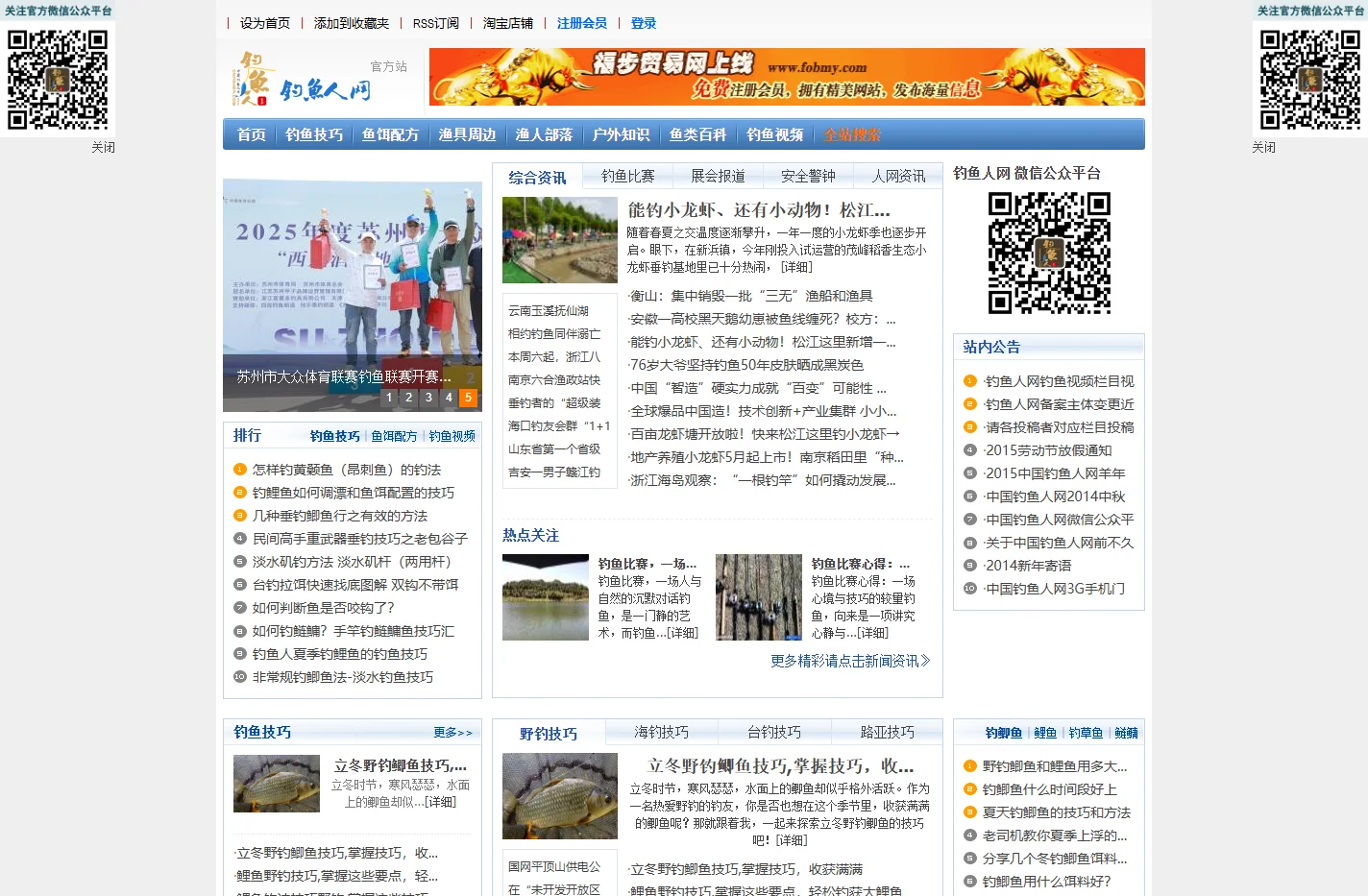This screenshot has height=896, width=1368.
Task: Close the right floating WeChat QR panel
Action: (1263, 148)
